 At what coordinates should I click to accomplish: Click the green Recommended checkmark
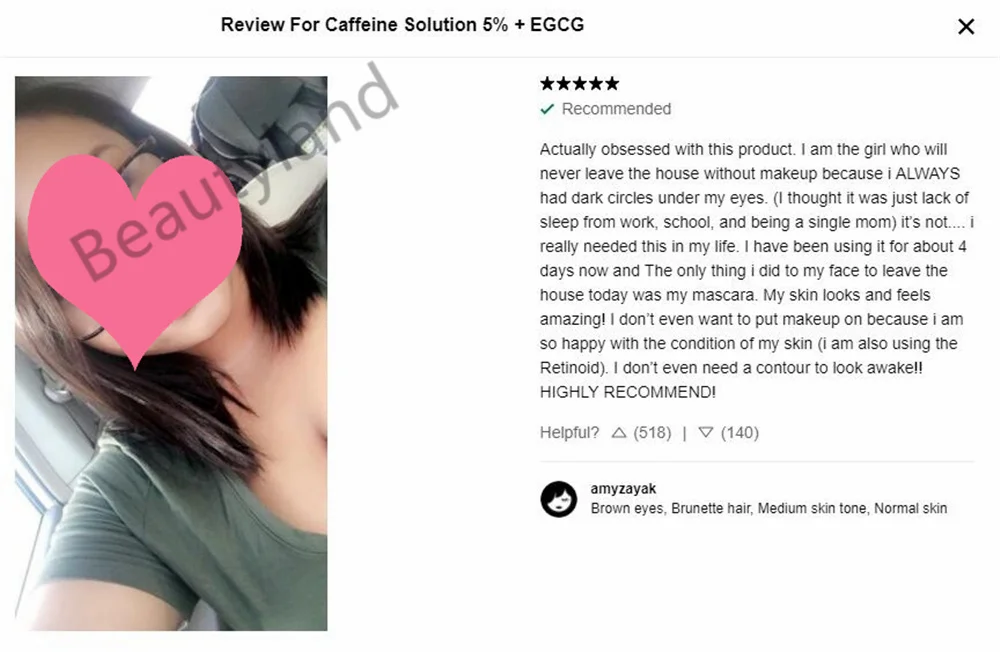547,109
